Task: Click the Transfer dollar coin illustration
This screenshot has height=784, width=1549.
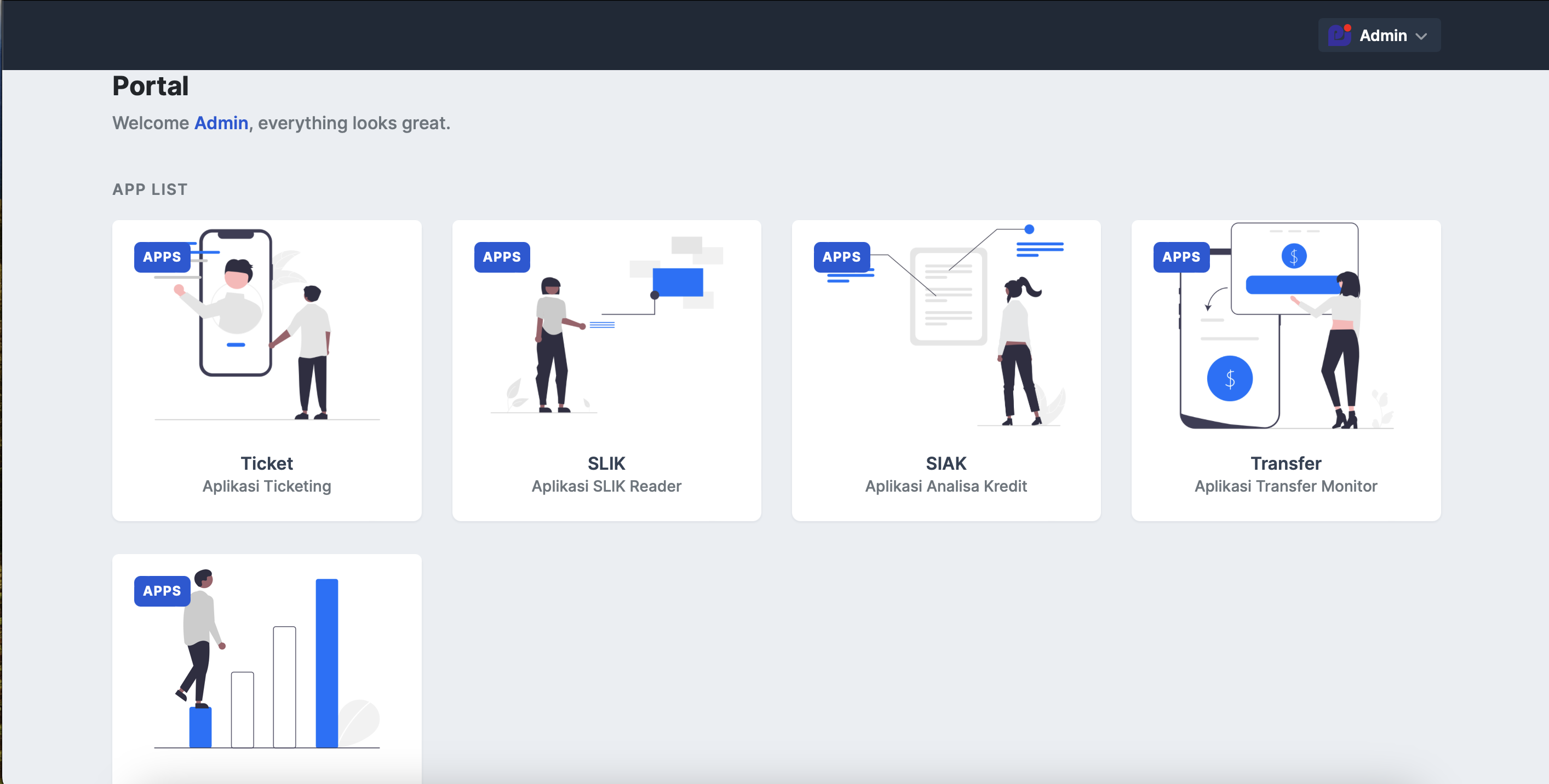Action: [x=1230, y=378]
